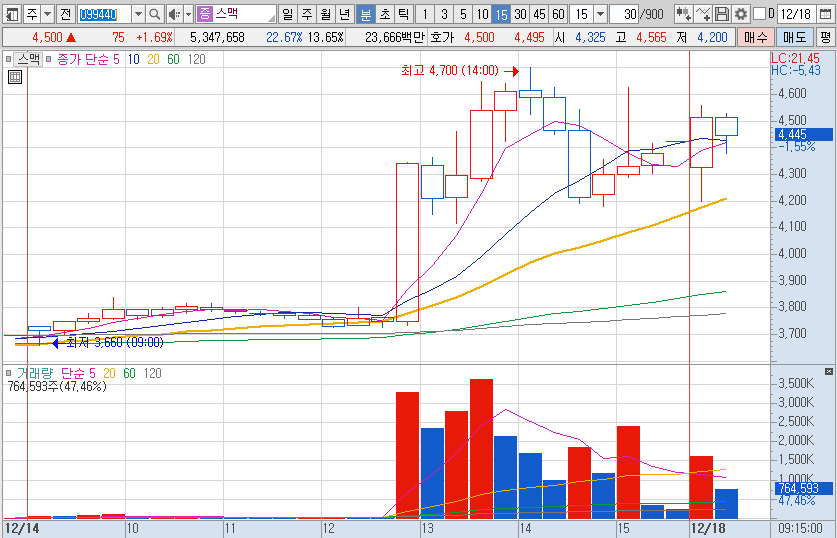
Task: Switch to the yearly (년) chart
Action: pyautogui.click(x=345, y=14)
